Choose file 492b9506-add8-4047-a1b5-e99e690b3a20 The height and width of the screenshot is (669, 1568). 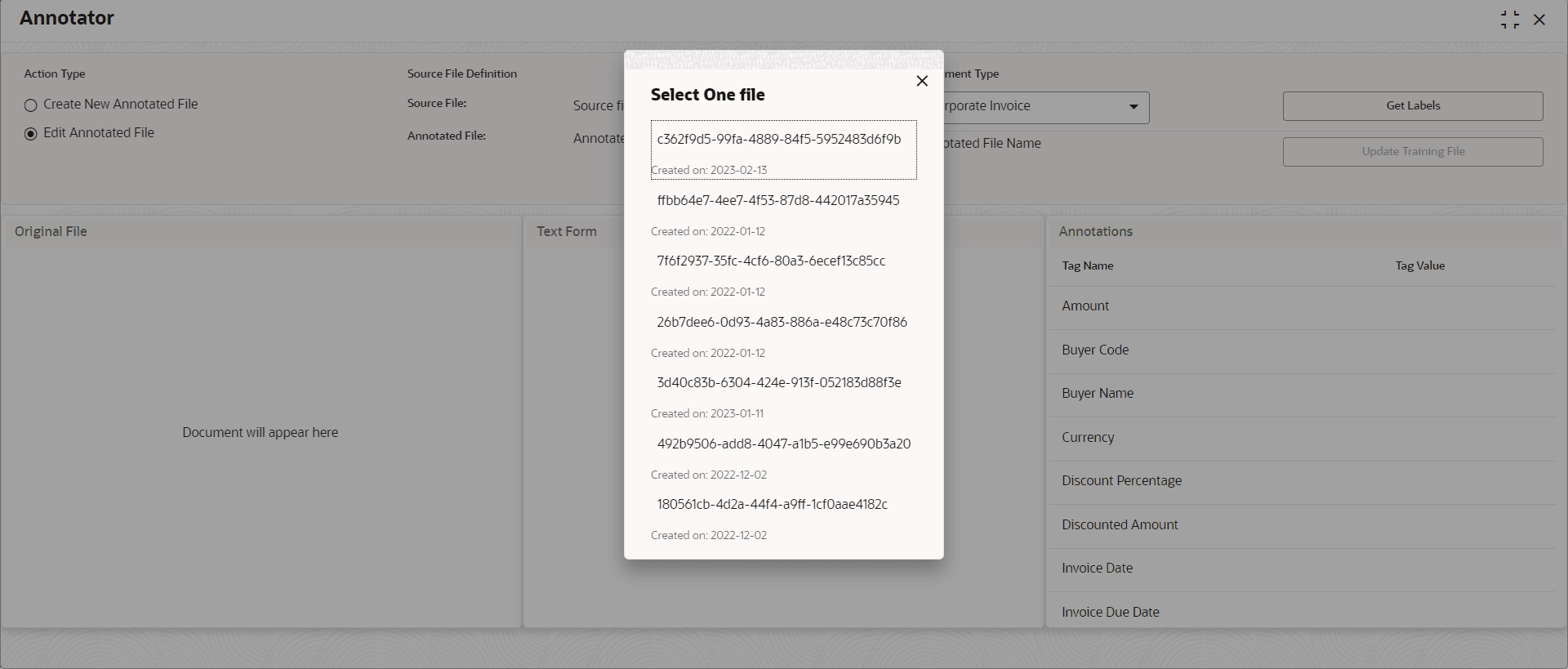[784, 455]
